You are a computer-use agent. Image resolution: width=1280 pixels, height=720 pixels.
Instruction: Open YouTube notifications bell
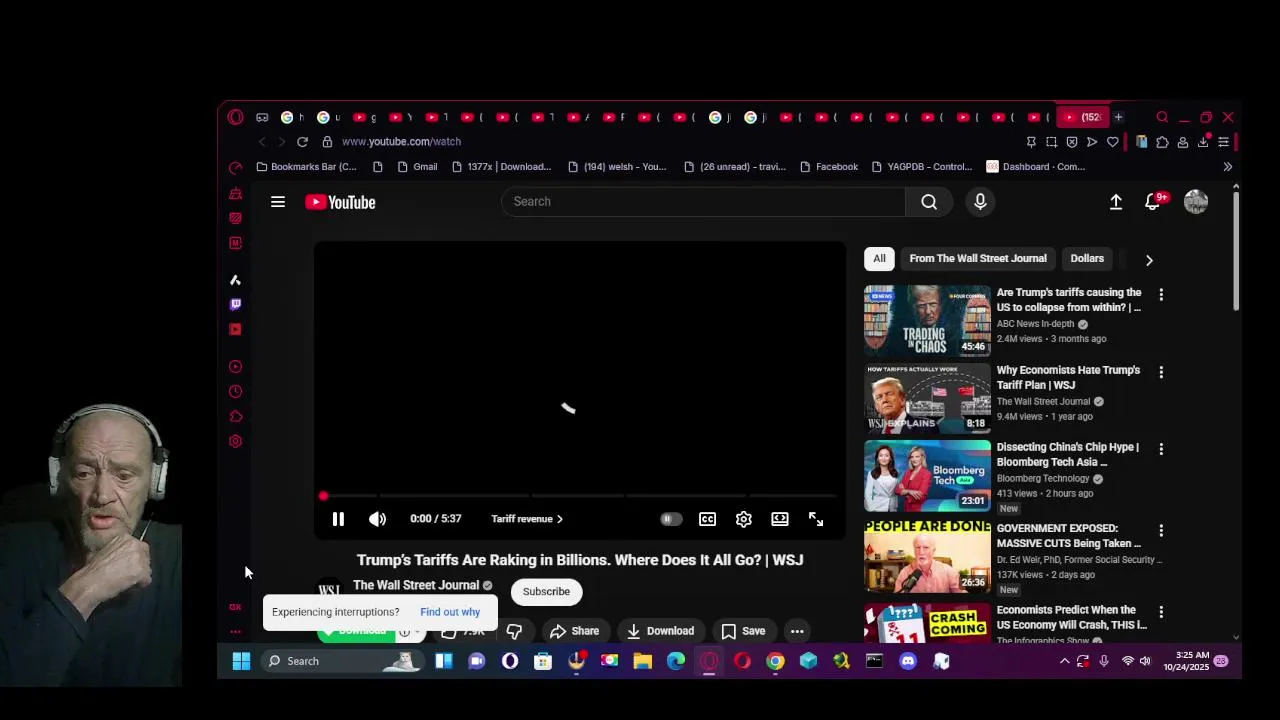(1153, 202)
